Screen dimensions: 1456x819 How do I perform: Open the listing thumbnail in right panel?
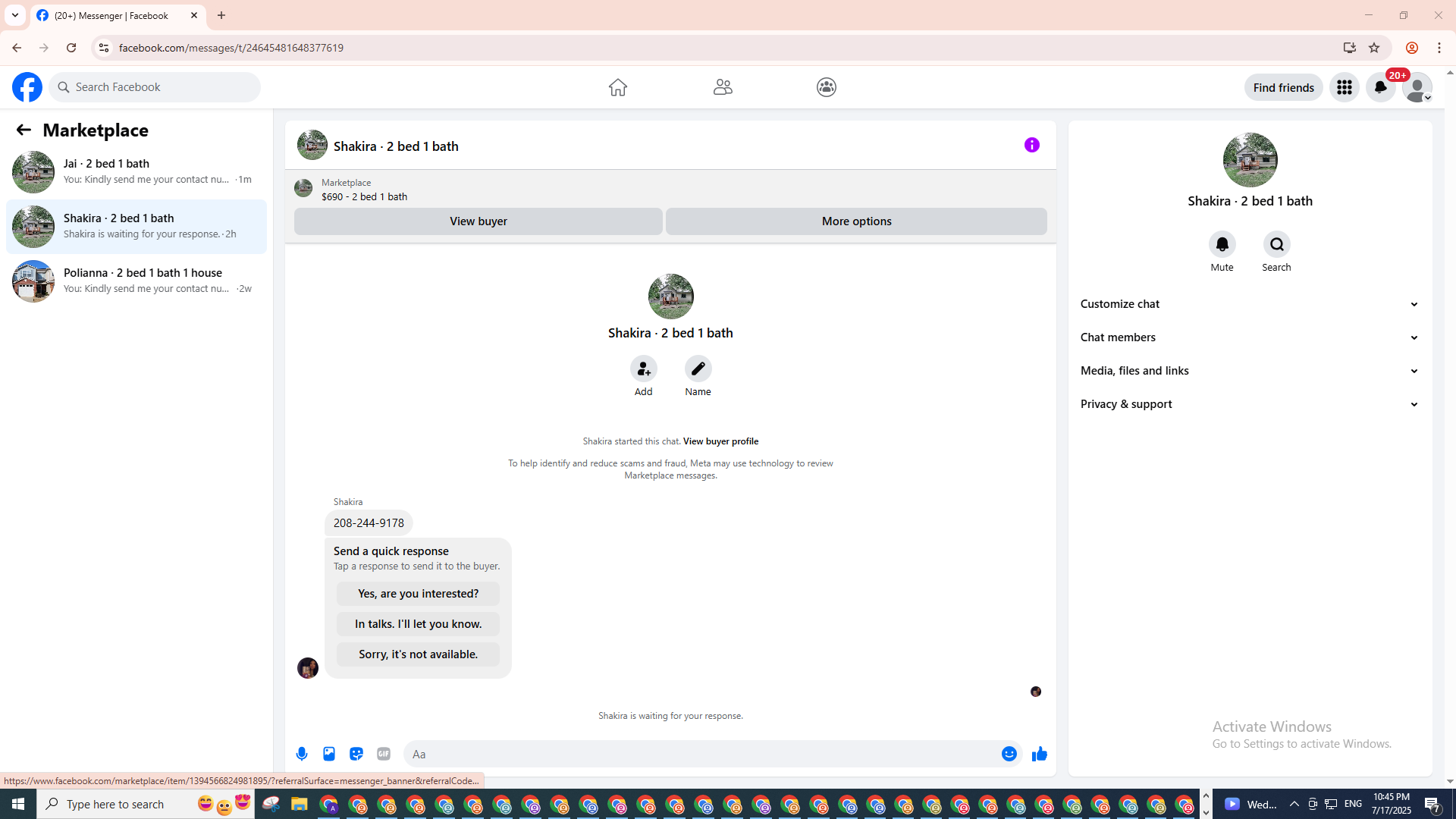pyautogui.click(x=1250, y=160)
